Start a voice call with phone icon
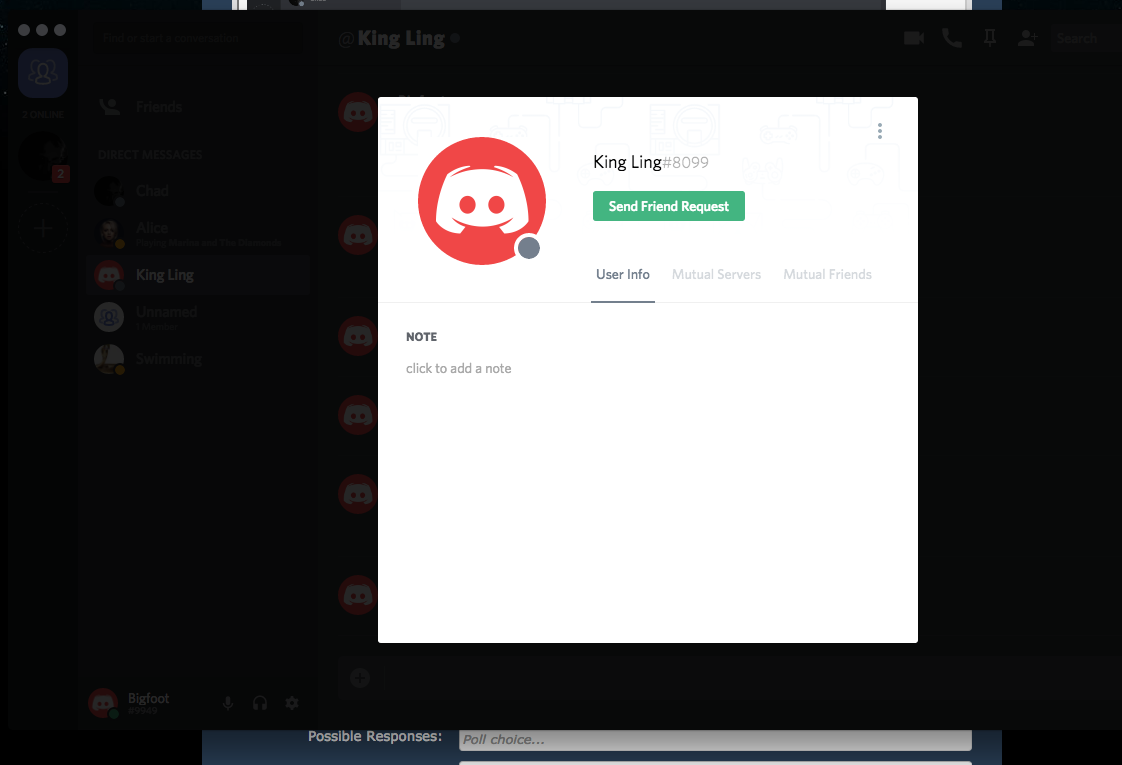 click(952, 38)
